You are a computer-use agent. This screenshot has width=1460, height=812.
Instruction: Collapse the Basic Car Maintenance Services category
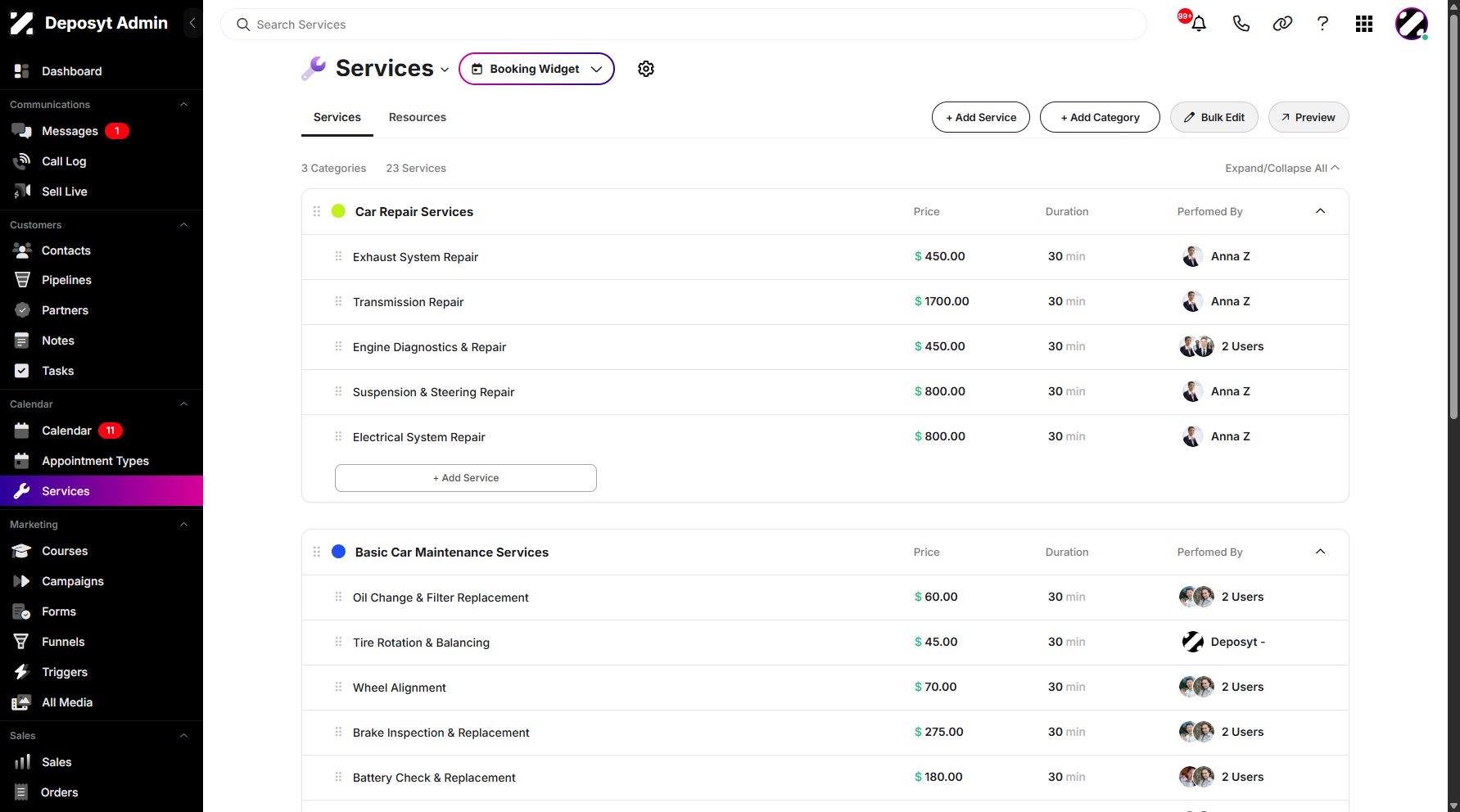(x=1320, y=552)
